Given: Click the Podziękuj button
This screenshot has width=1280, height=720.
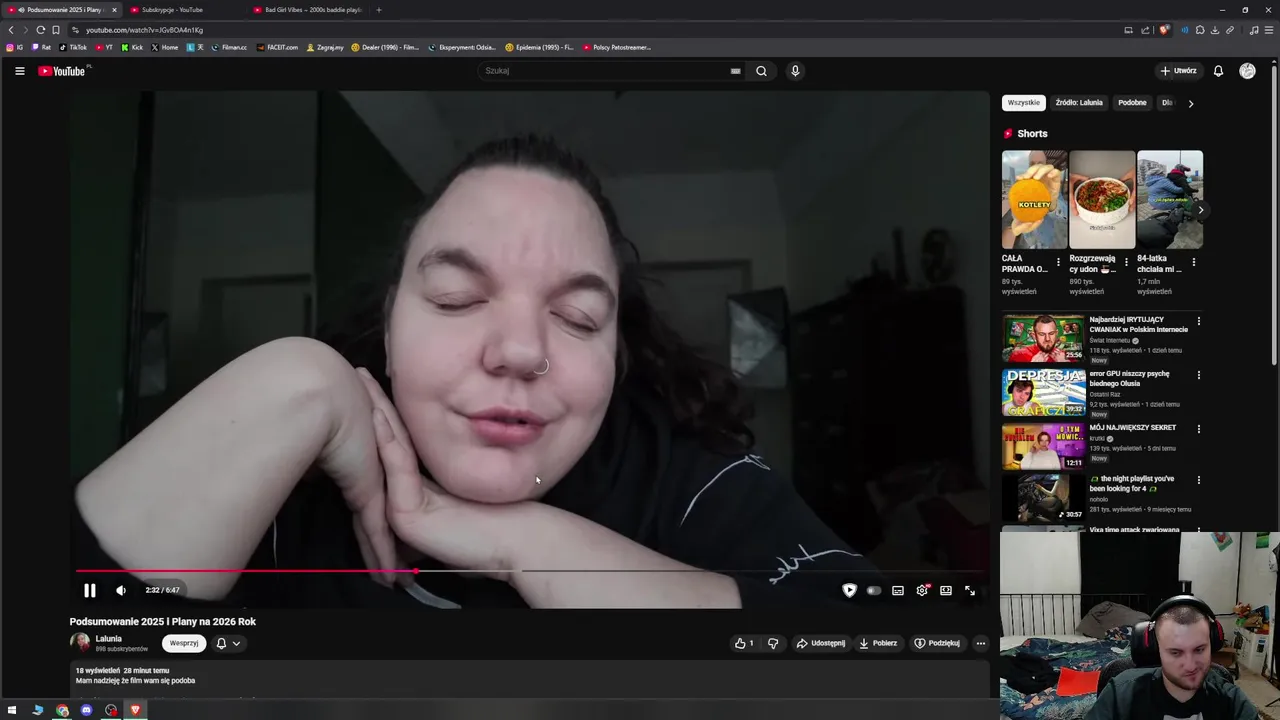Looking at the screenshot, I should click(937, 643).
